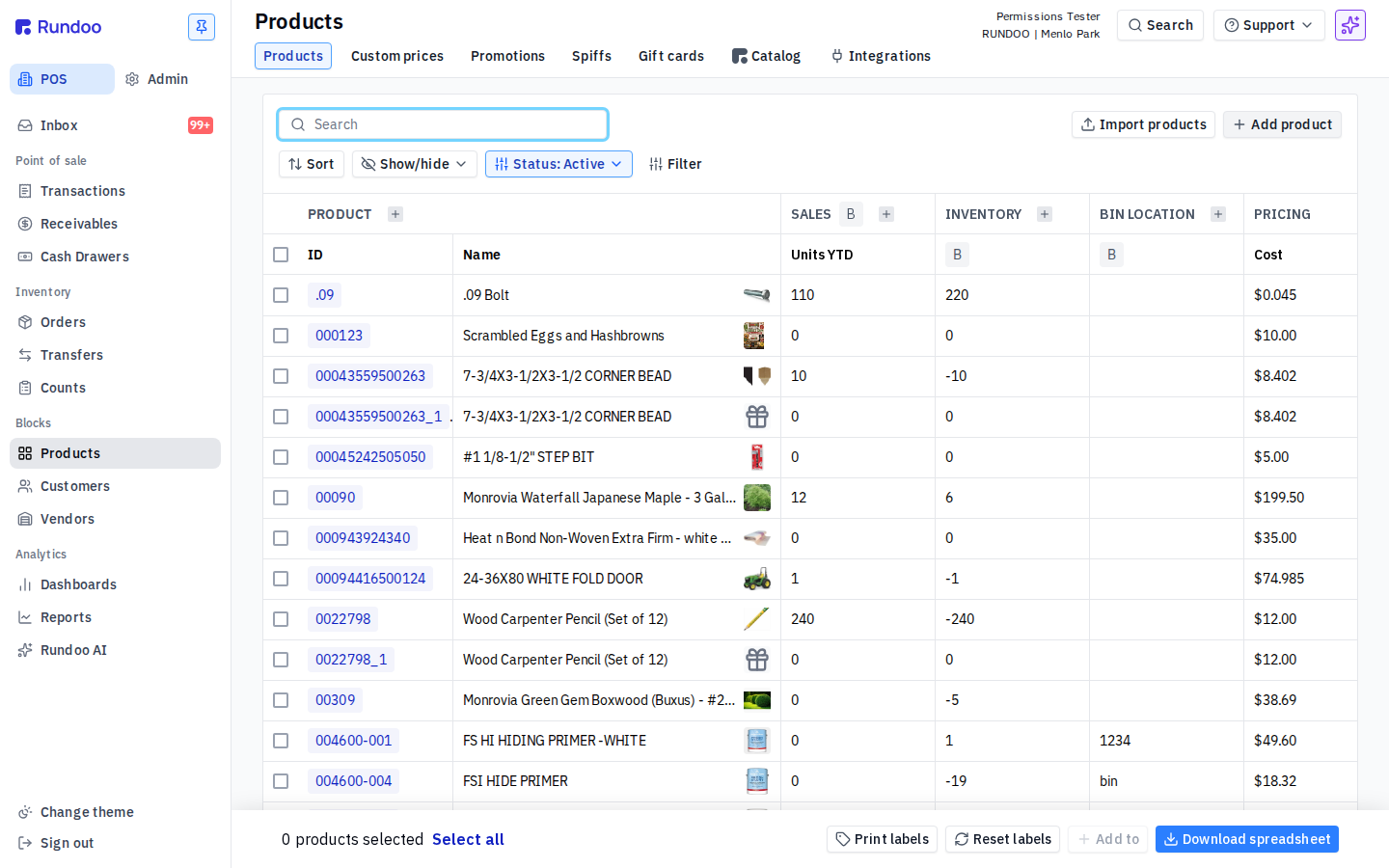Open the FSI HIDE PRIMER thumbnail

click(757, 781)
